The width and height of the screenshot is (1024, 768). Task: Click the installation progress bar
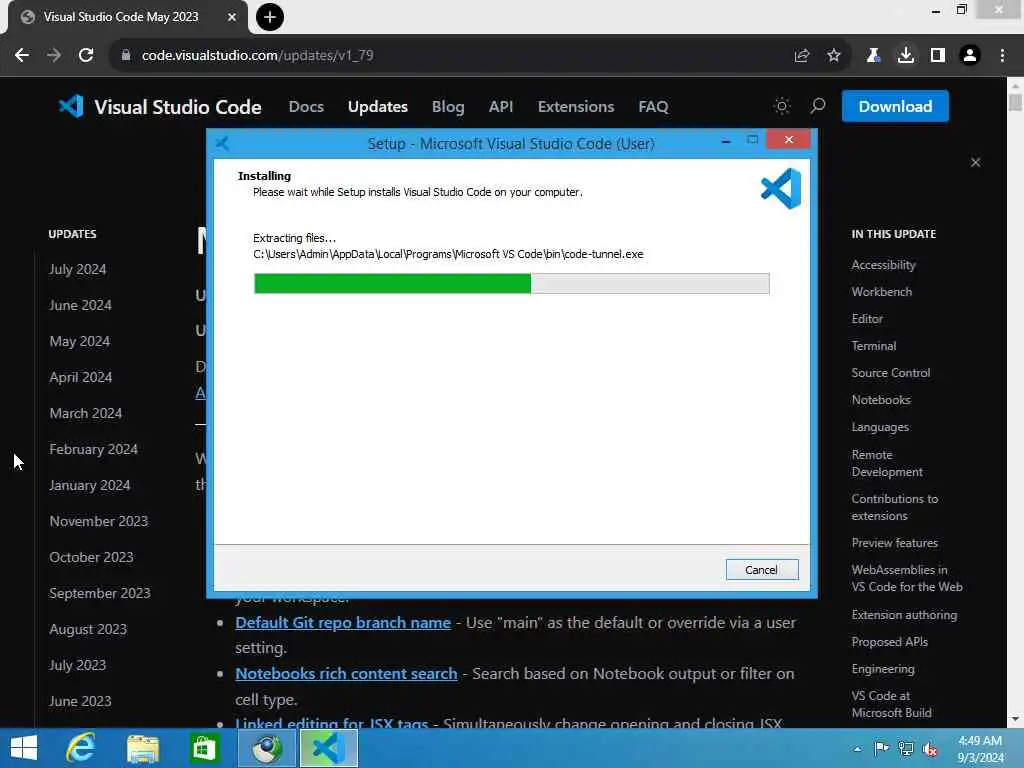[511, 283]
